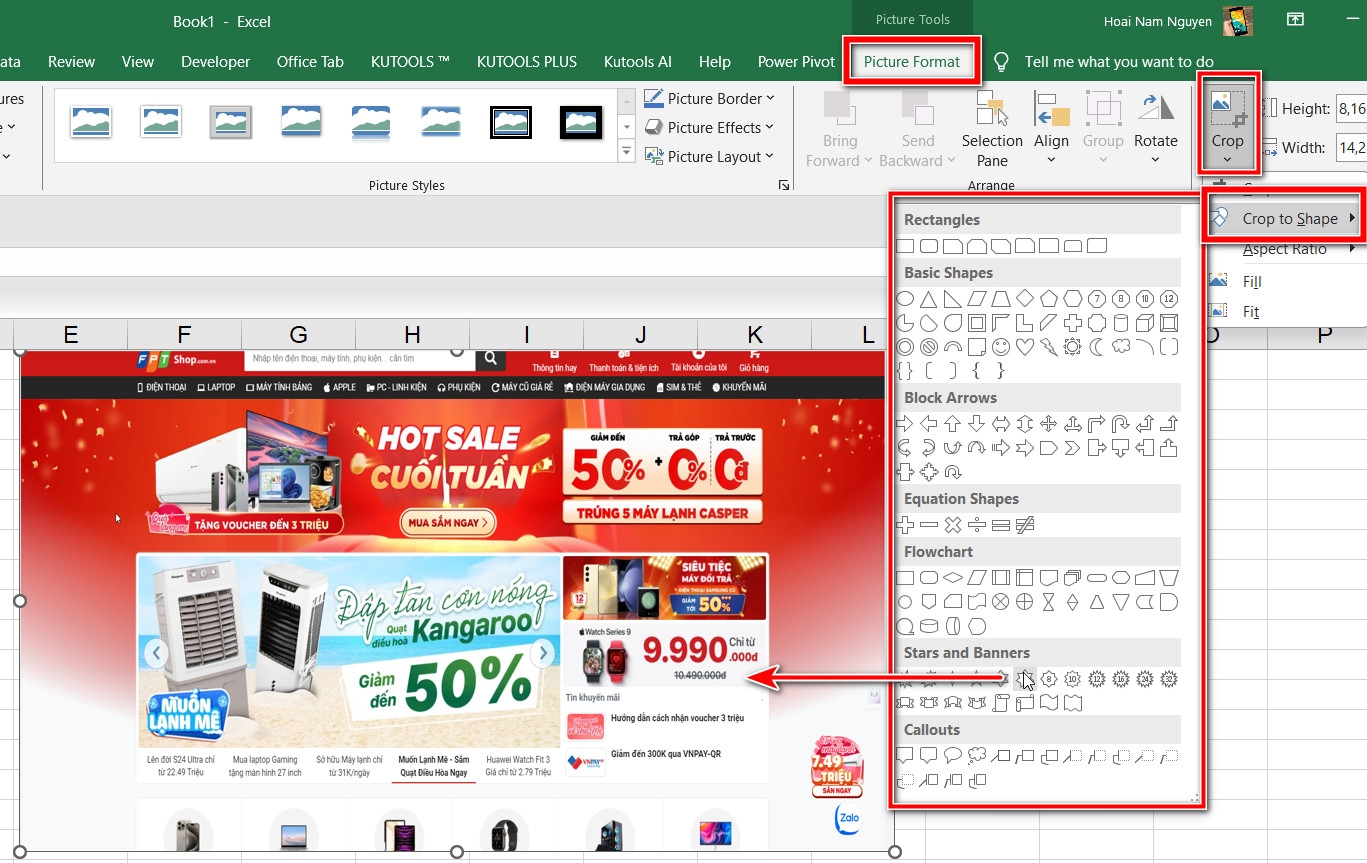Select the Smiley Face shape
The image size is (1367, 863).
pos(1001,347)
